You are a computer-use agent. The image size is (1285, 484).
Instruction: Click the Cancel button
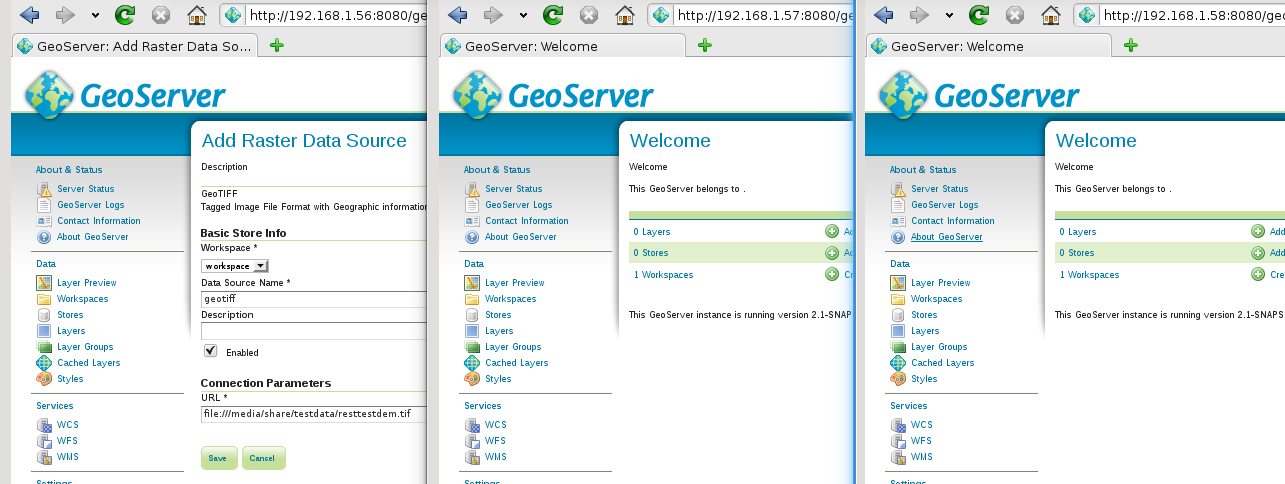pyautogui.click(x=263, y=458)
